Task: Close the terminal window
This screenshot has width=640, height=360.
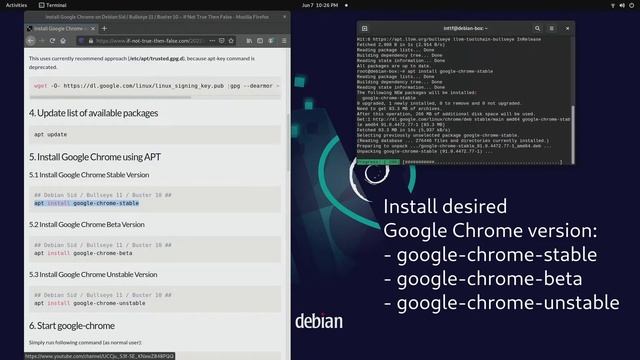Action: pos(567,29)
